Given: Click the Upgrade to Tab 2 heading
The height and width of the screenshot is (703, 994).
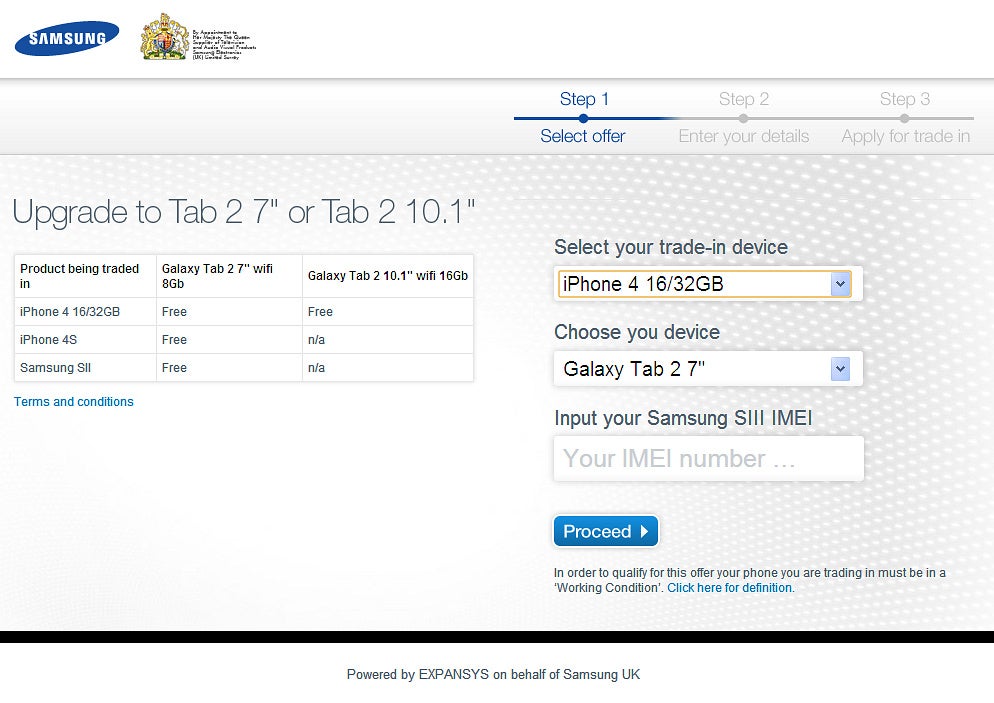Looking at the screenshot, I should click(243, 212).
